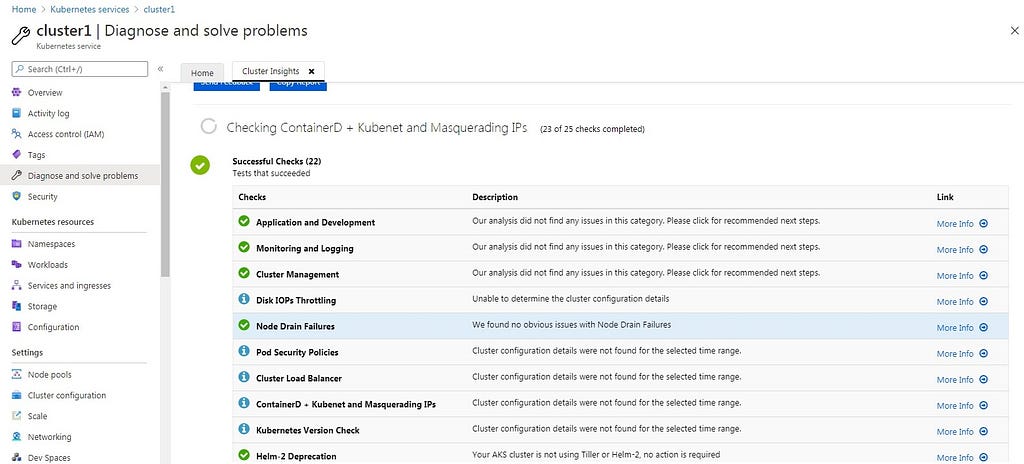
Task: Click the sidebar vertical scrollbar
Action: 166,184
